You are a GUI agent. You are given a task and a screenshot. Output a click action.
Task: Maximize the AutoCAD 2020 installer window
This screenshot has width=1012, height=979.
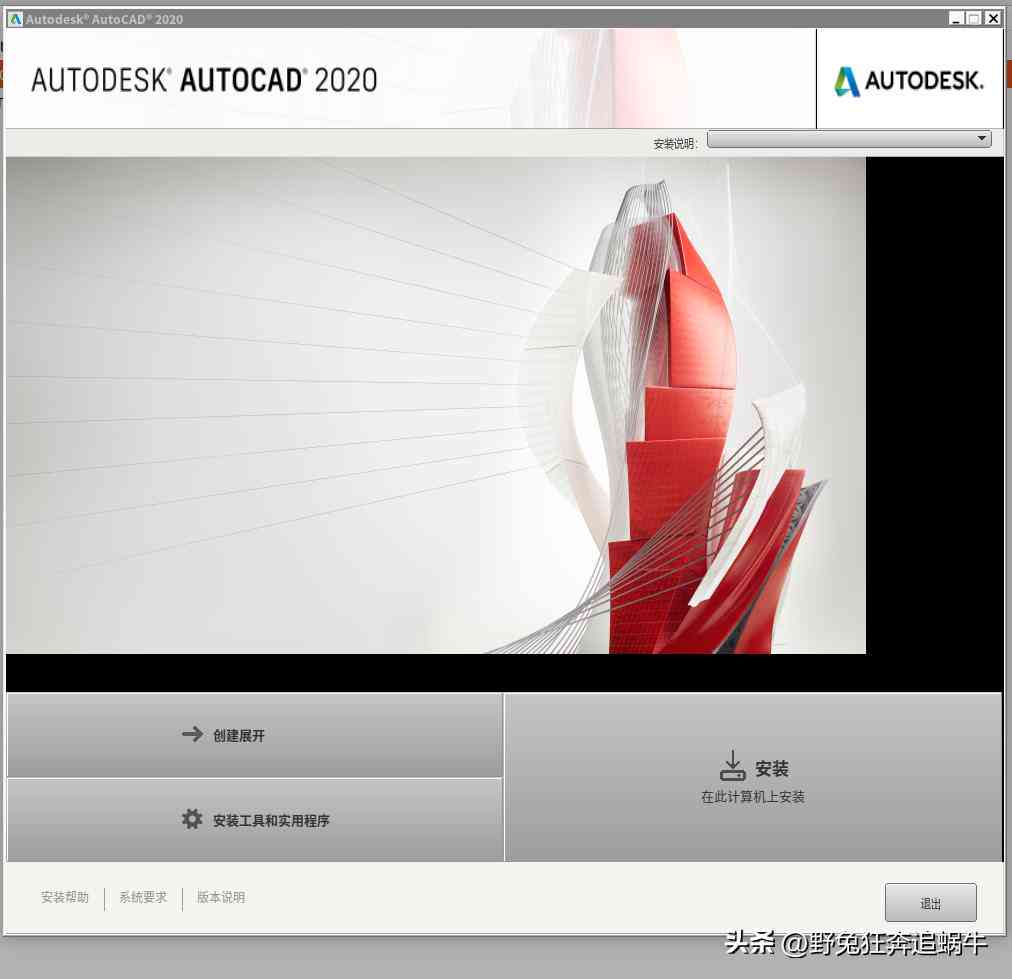(974, 19)
